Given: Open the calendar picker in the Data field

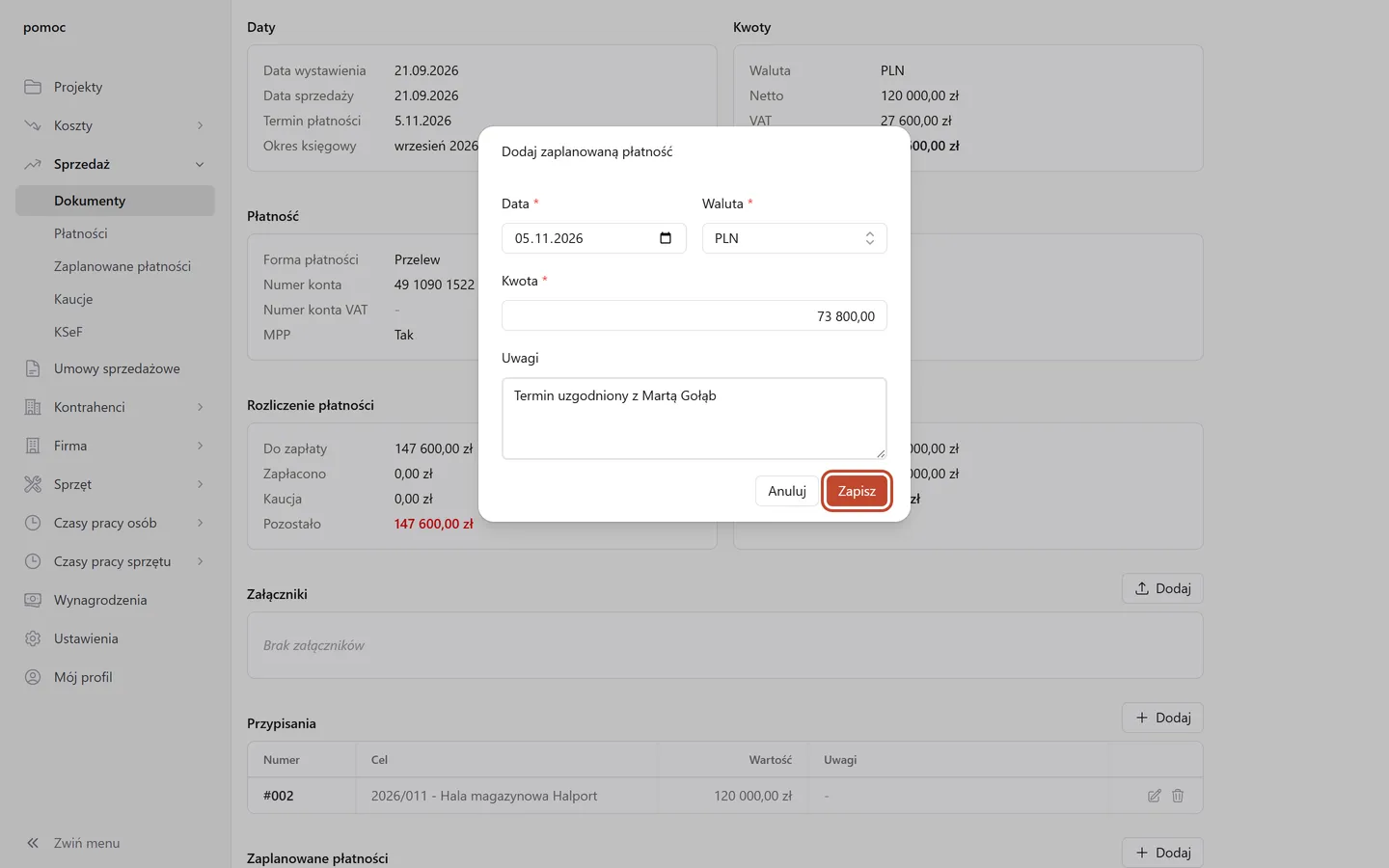Looking at the screenshot, I should pyautogui.click(x=666, y=238).
